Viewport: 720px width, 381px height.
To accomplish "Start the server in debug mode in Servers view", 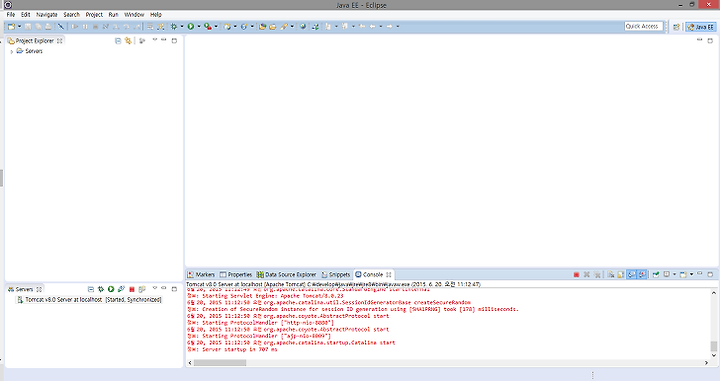I will pyautogui.click(x=101, y=289).
